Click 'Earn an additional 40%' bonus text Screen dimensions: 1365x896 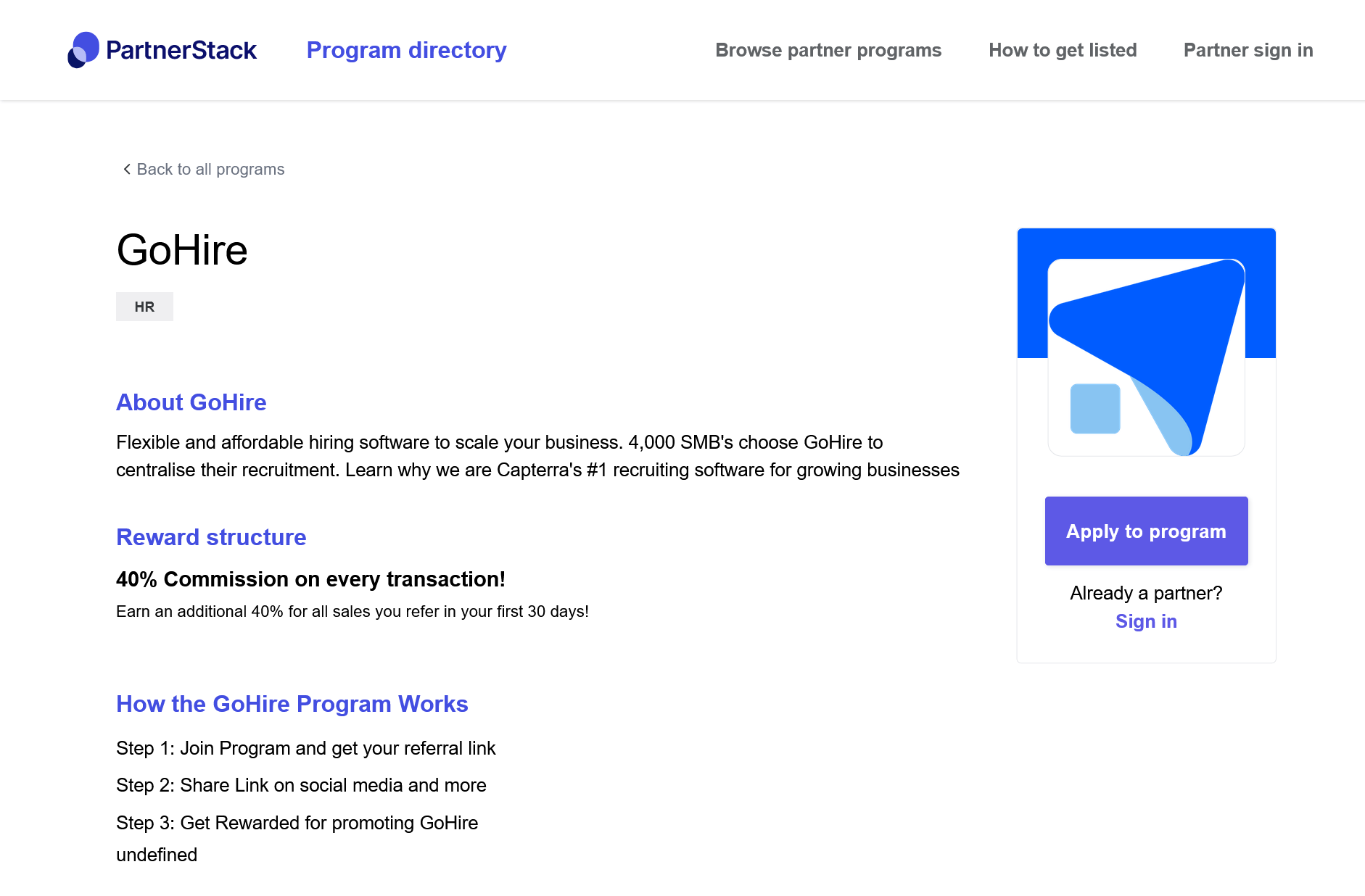352,611
